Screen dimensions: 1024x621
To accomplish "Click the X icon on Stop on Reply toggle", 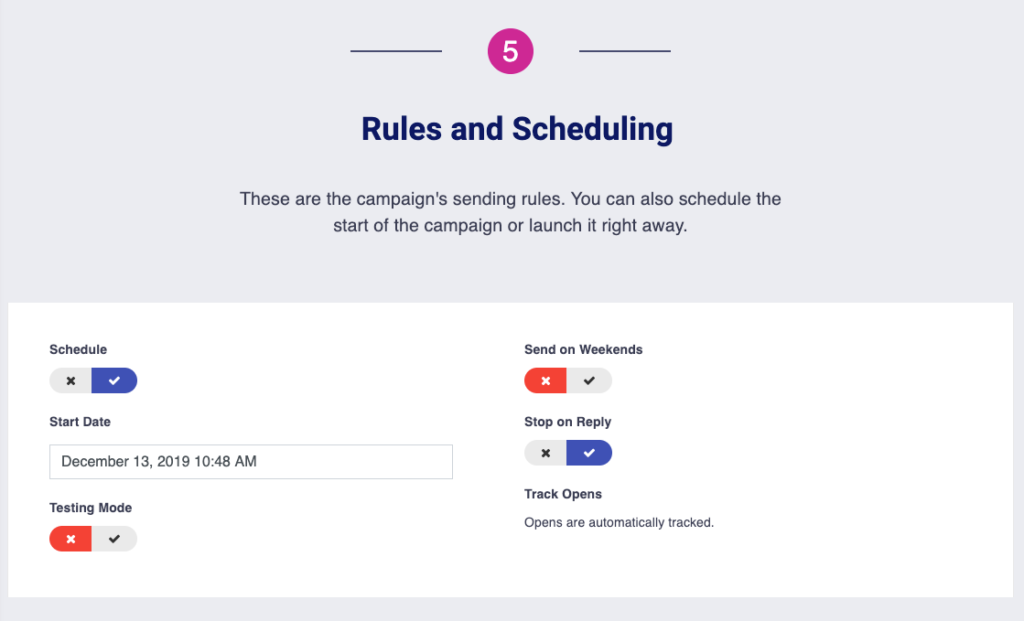I will [545, 452].
